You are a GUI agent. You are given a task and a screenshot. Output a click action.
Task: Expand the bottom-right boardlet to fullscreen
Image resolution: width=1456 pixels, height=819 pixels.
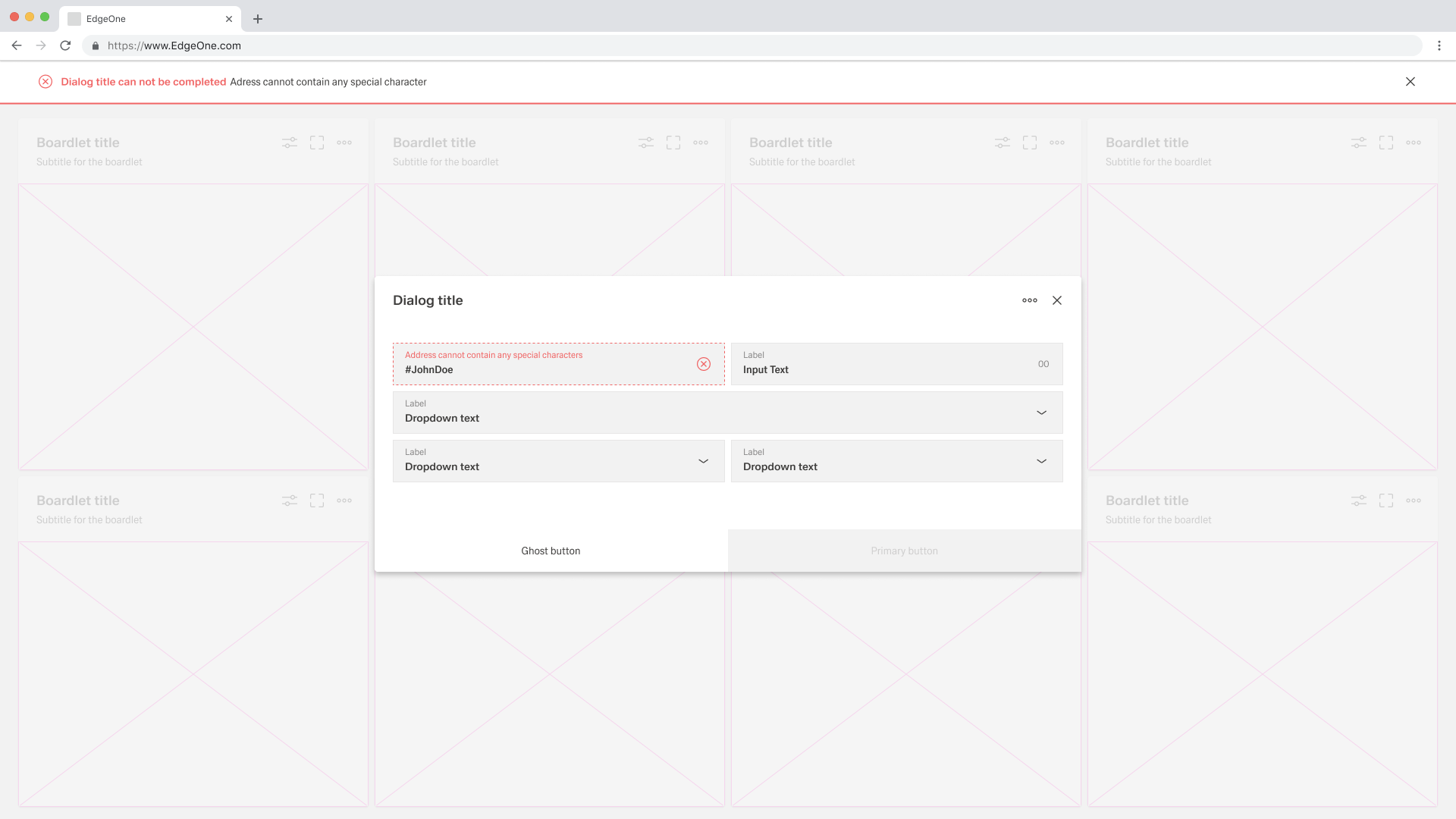pyautogui.click(x=1386, y=500)
